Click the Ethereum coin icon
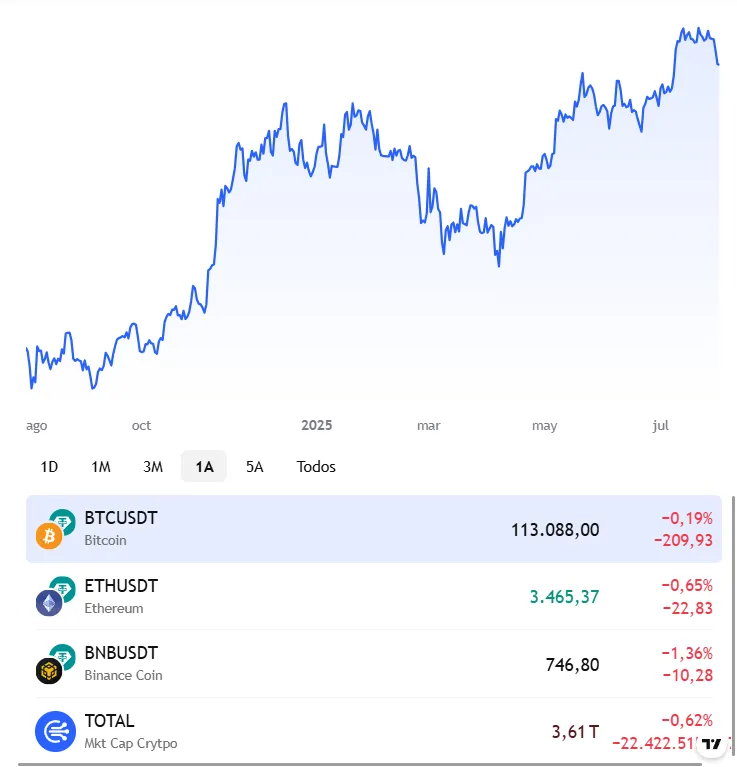737x767 pixels. pyautogui.click(x=48, y=604)
